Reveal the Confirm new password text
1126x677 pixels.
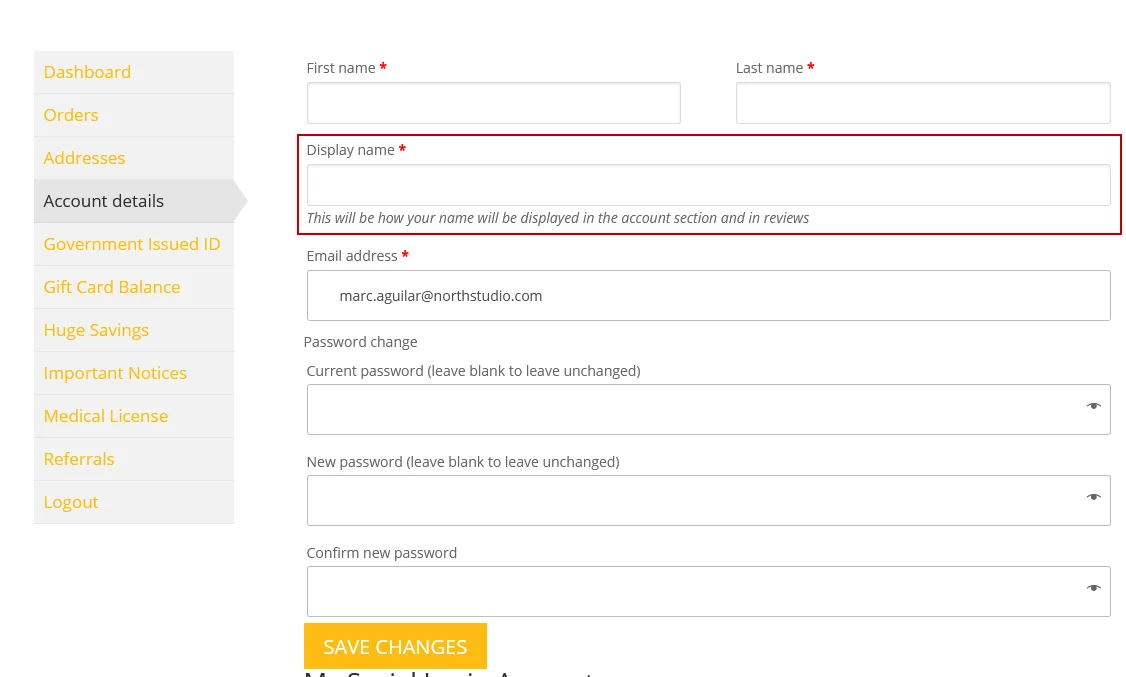(1093, 588)
